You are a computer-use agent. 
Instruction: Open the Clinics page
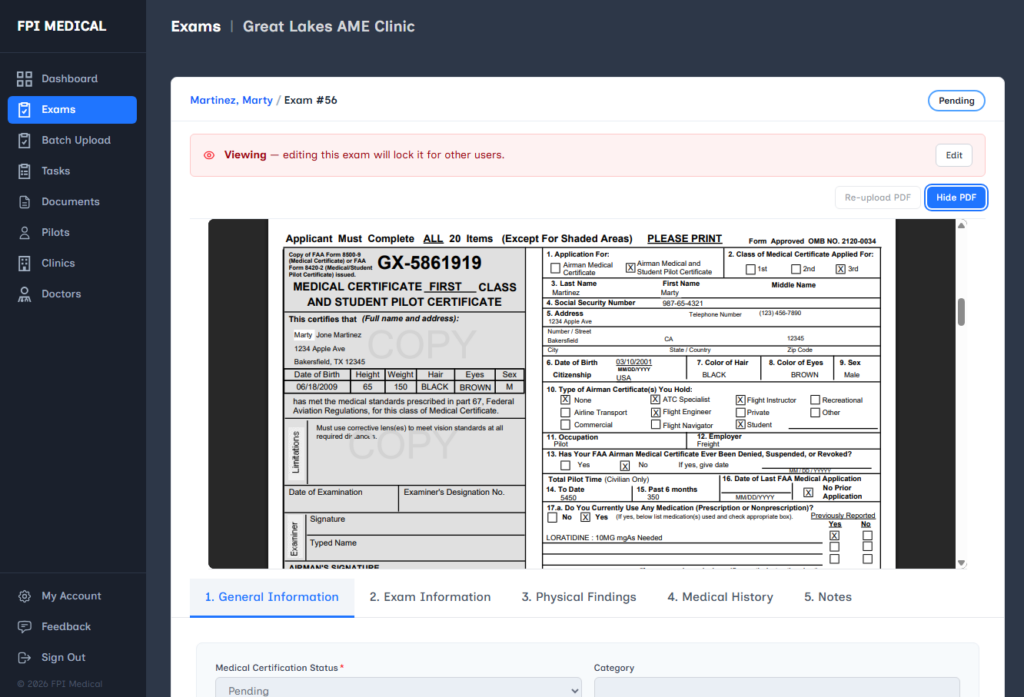point(72,263)
